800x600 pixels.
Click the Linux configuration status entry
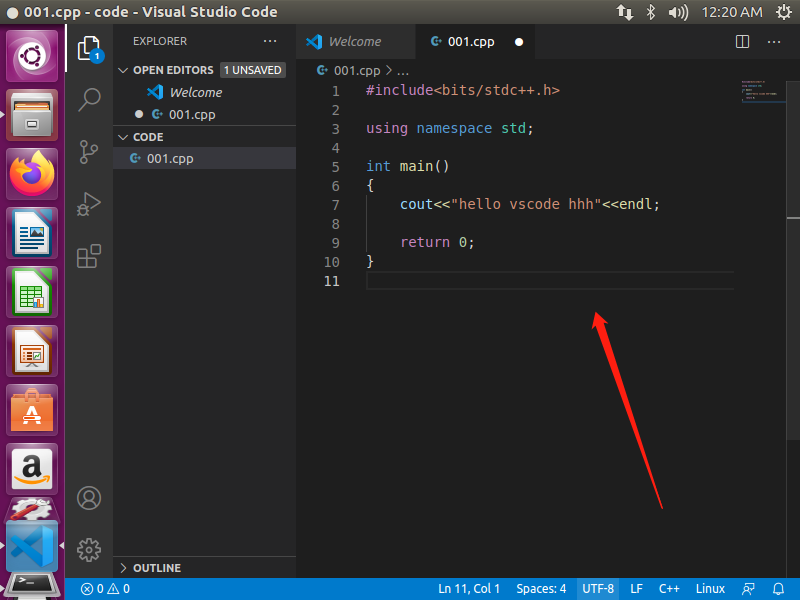click(710, 589)
